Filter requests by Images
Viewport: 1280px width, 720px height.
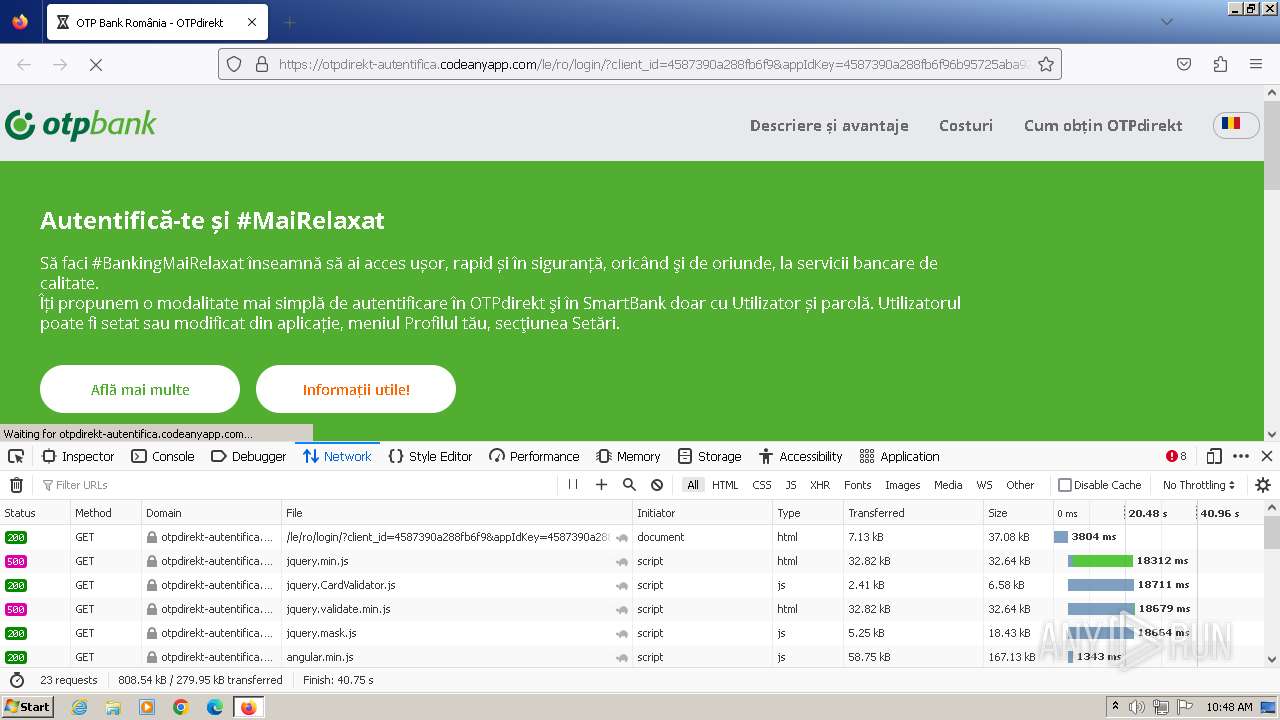tap(902, 485)
